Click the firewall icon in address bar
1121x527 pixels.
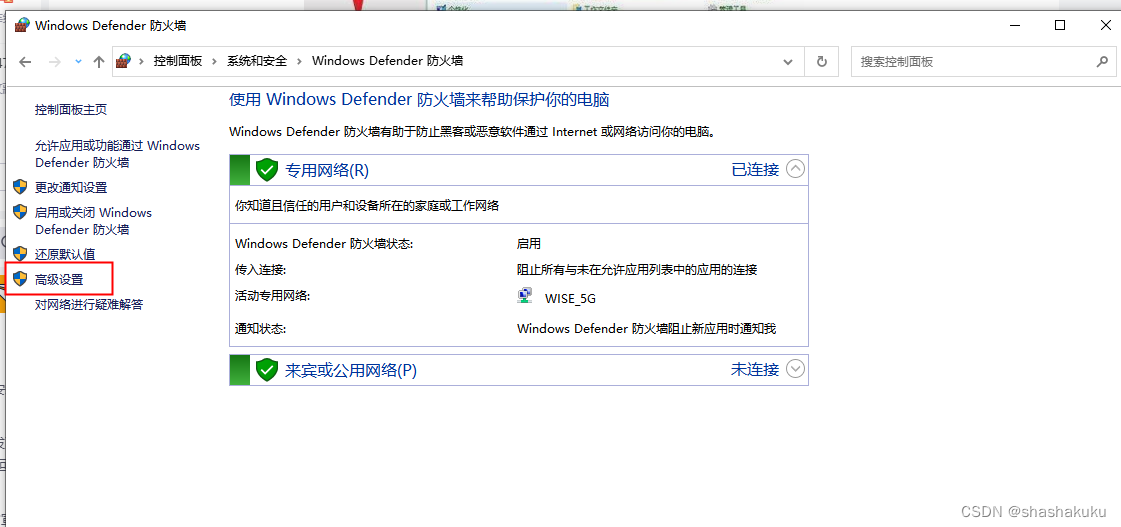(x=124, y=61)
